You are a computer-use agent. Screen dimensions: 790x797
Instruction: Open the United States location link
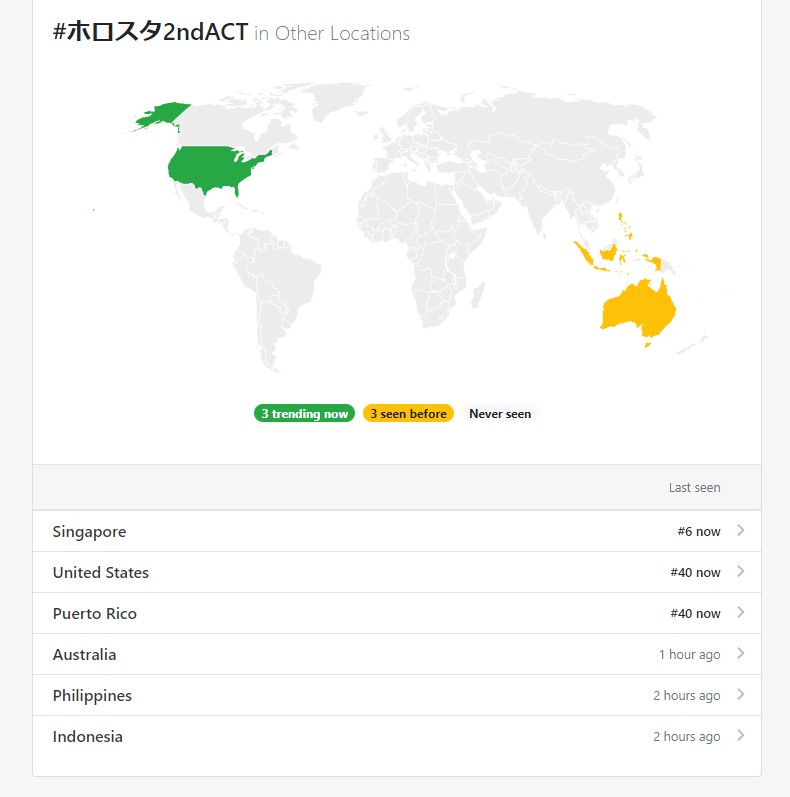click(101, 573)
